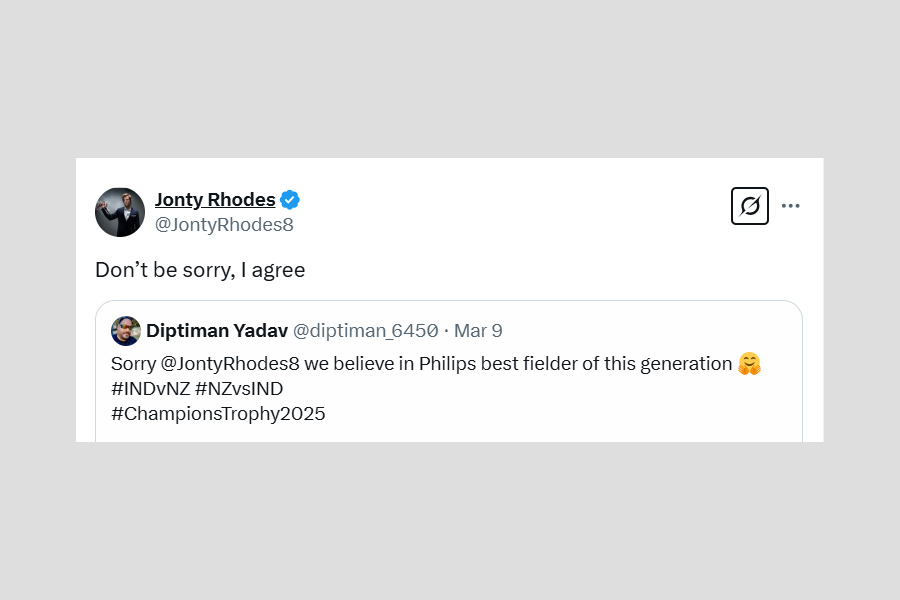900x600 pixels.
Task: Click the hugging face emoji
Action: 748,364
